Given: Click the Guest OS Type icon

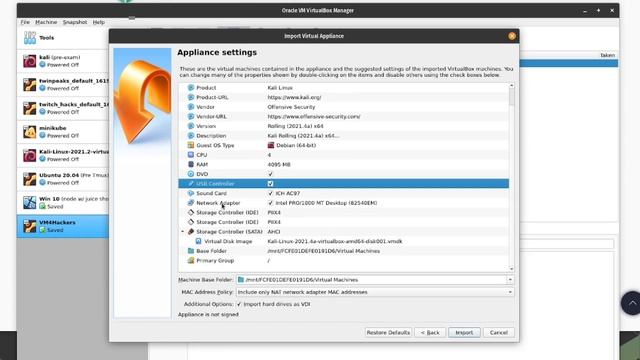Looking at the screenshot, I should coord(191,145).
